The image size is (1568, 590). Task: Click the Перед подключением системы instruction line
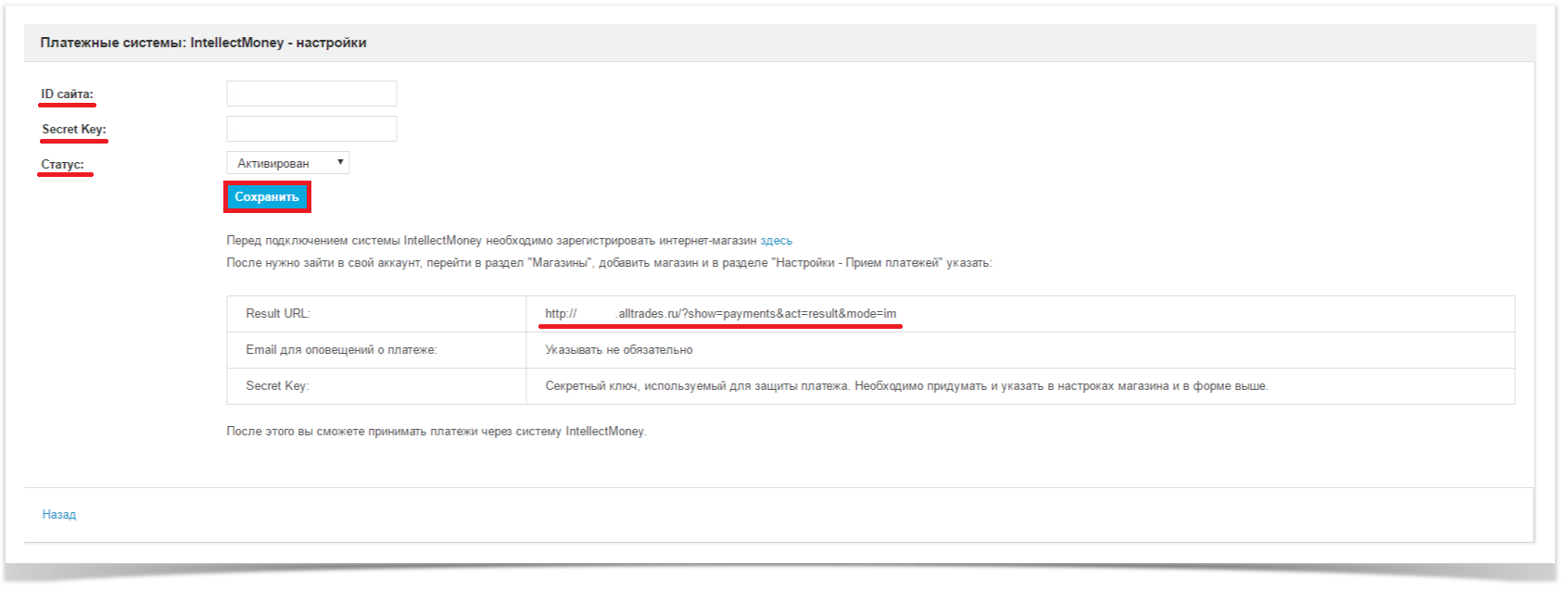[491, 241]
